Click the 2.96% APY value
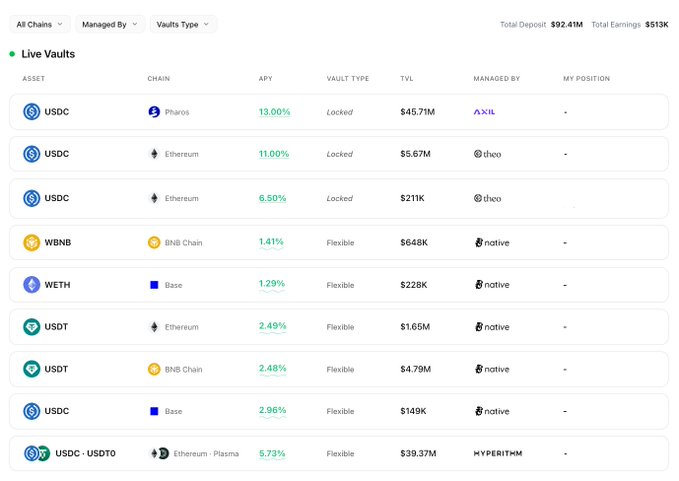Image resolution: width=679 pixels, height=481 pixels. (x=272, y=410)
